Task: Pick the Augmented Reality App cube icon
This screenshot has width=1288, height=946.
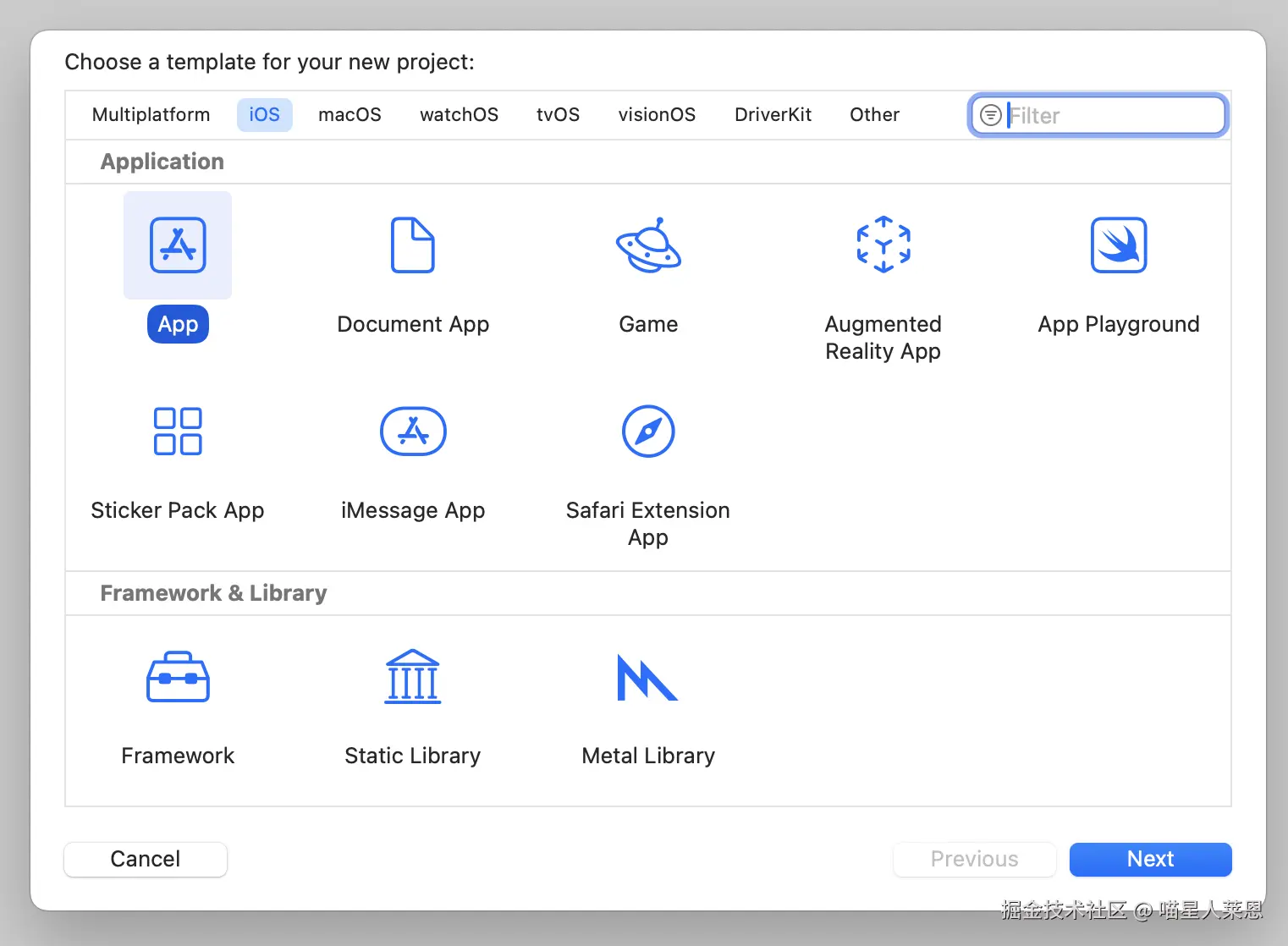Action: [883, 245]
